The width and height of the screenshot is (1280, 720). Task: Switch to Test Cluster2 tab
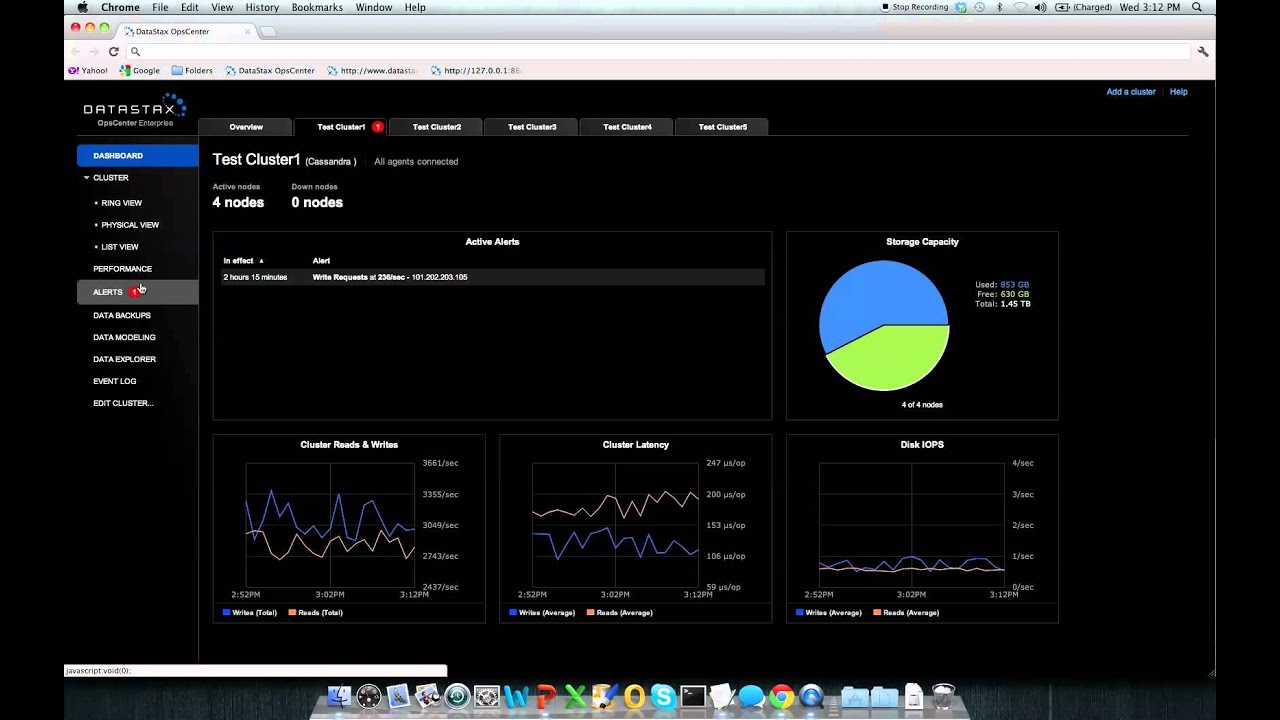pyautogui.click(x=436, y=127)
